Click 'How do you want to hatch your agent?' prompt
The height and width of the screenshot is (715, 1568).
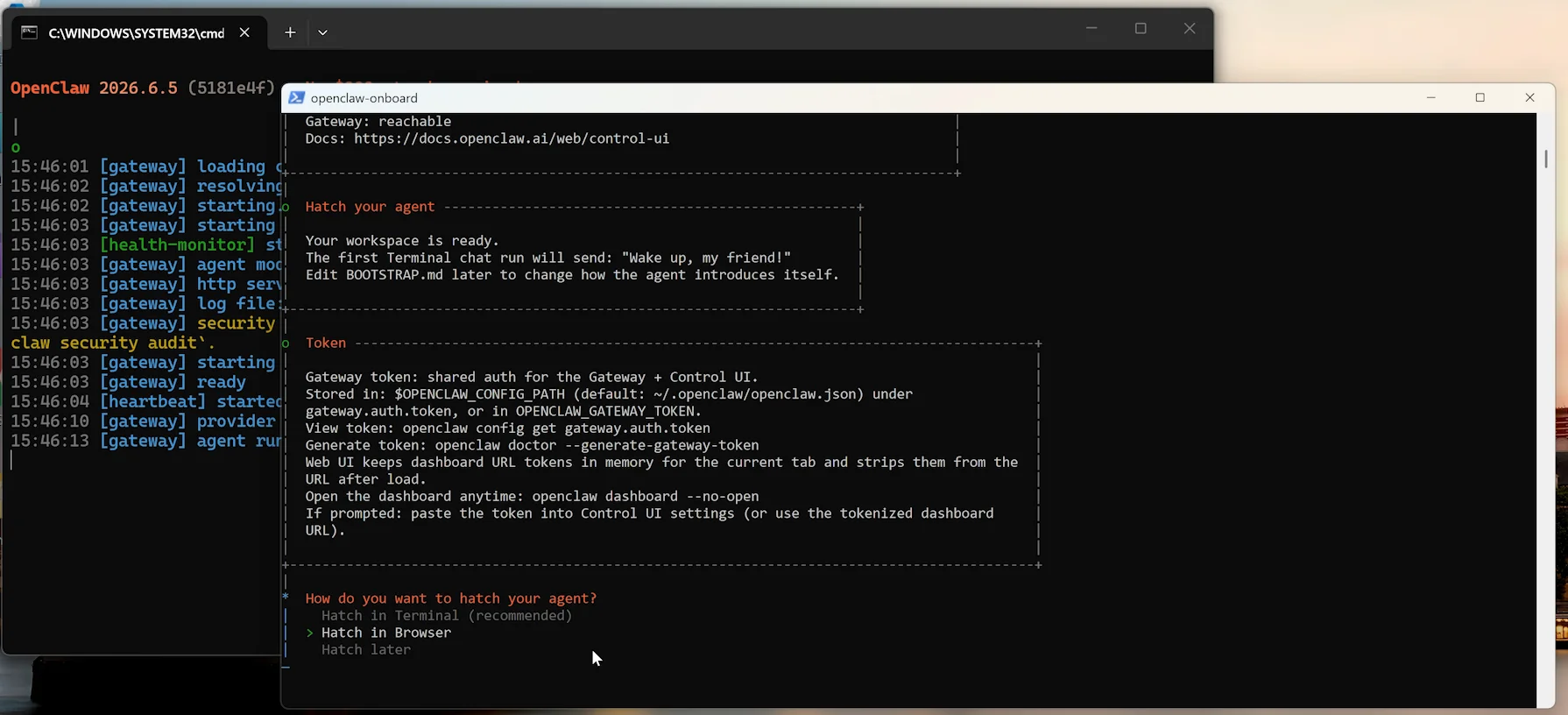click(451, 598)
